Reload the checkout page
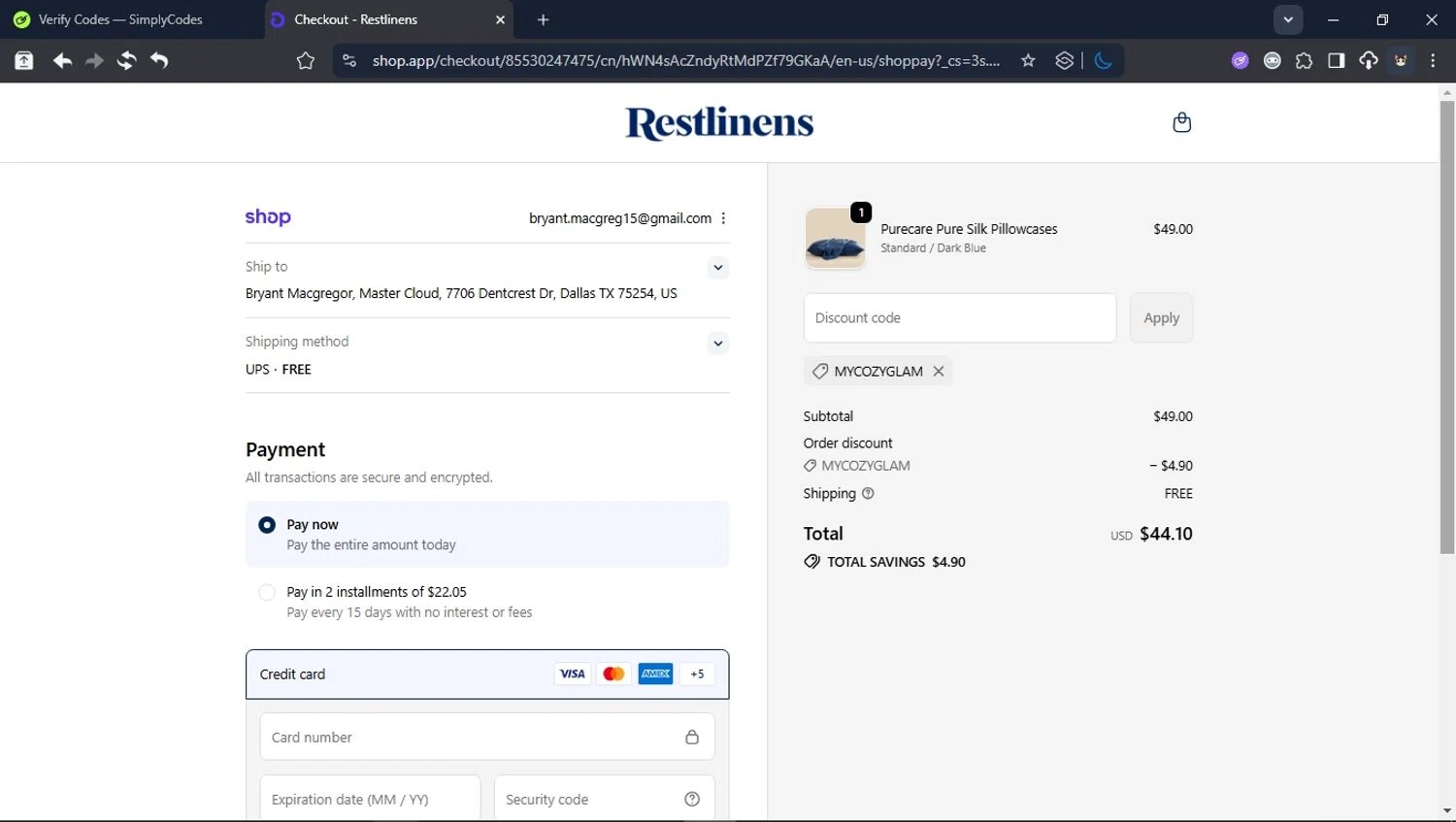Screen dimensions: 1456x822 (126, 60)
